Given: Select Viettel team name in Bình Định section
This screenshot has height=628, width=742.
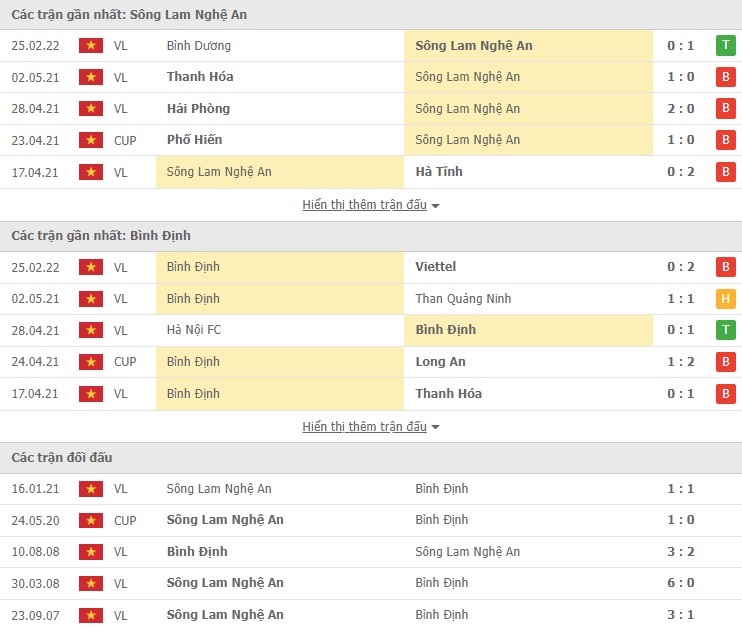Looking at the screenshot, I should tap(435, 267).
